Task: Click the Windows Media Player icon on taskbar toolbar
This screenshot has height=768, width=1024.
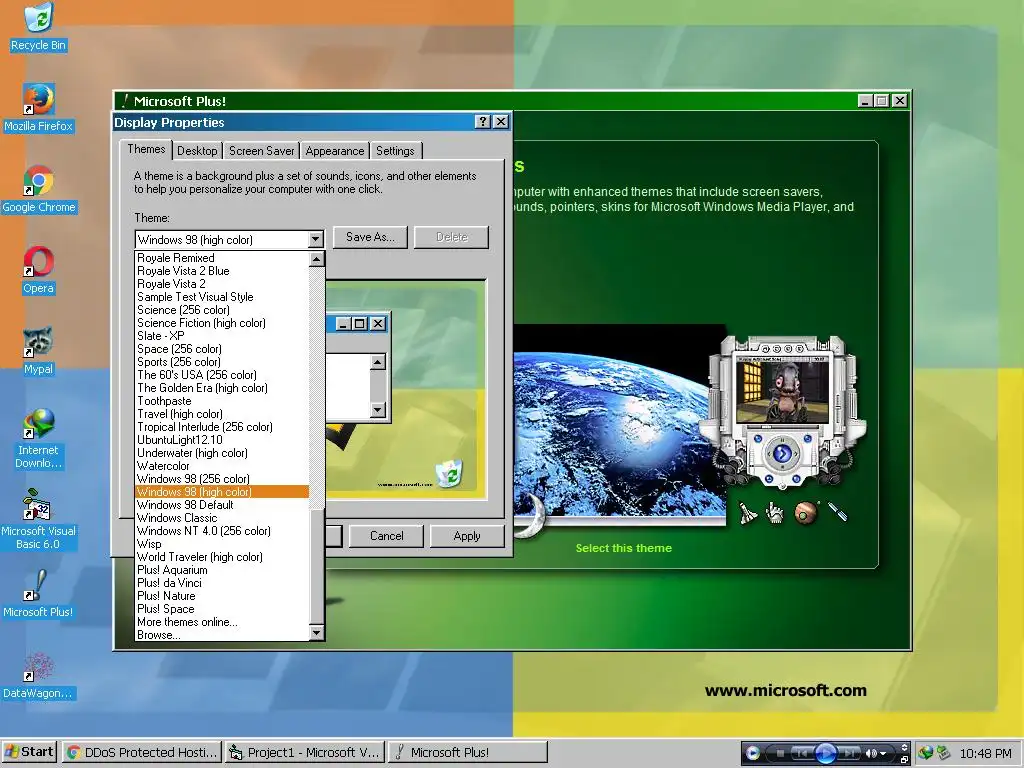Action: click(752, 753)
